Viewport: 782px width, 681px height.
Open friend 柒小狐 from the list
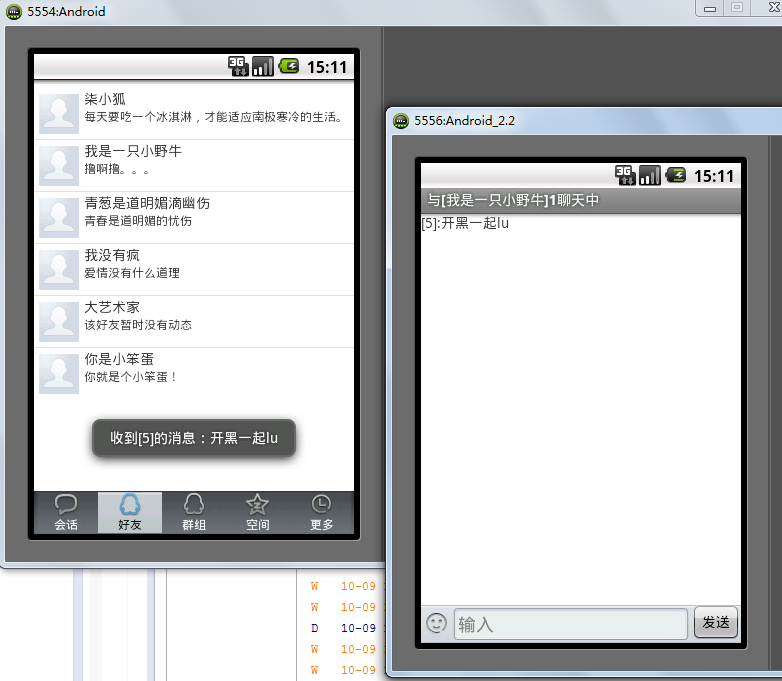click(x=215, y=108)
